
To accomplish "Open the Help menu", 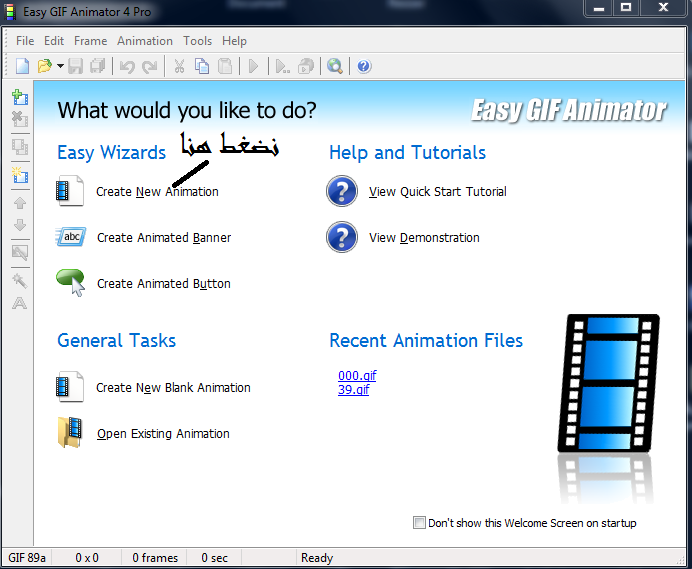I will pyautogui.click(x=234, y=41).
